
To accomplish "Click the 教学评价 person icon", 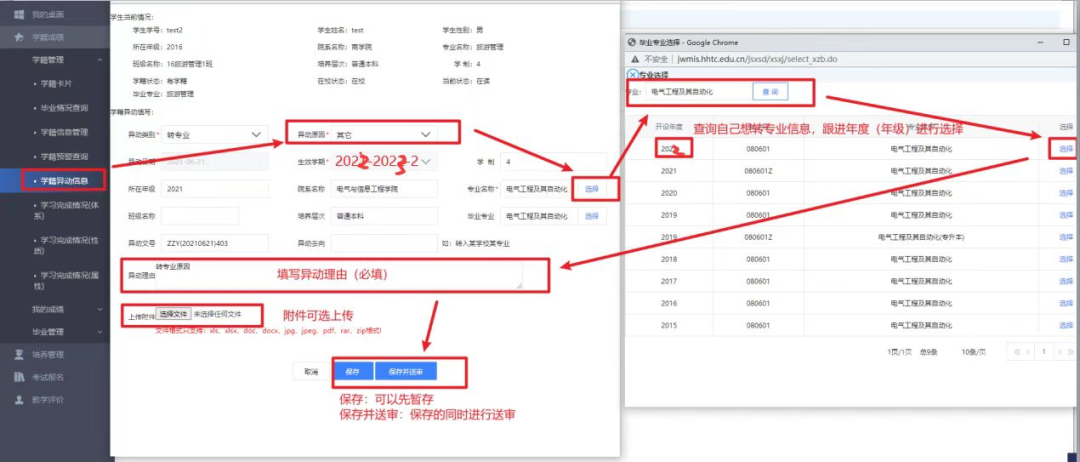I will [x=19, y=399].
